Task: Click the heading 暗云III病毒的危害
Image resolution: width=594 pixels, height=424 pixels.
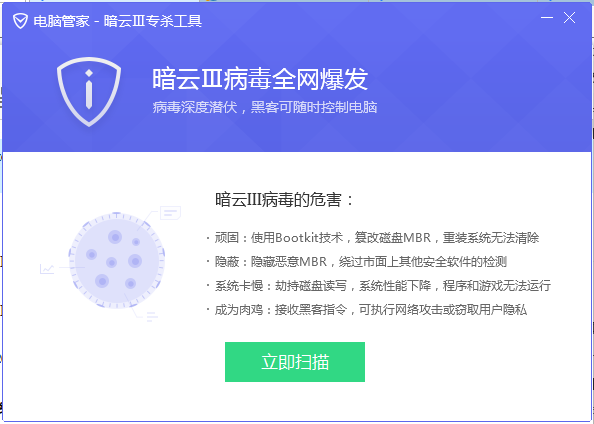Action: (284, 200)
